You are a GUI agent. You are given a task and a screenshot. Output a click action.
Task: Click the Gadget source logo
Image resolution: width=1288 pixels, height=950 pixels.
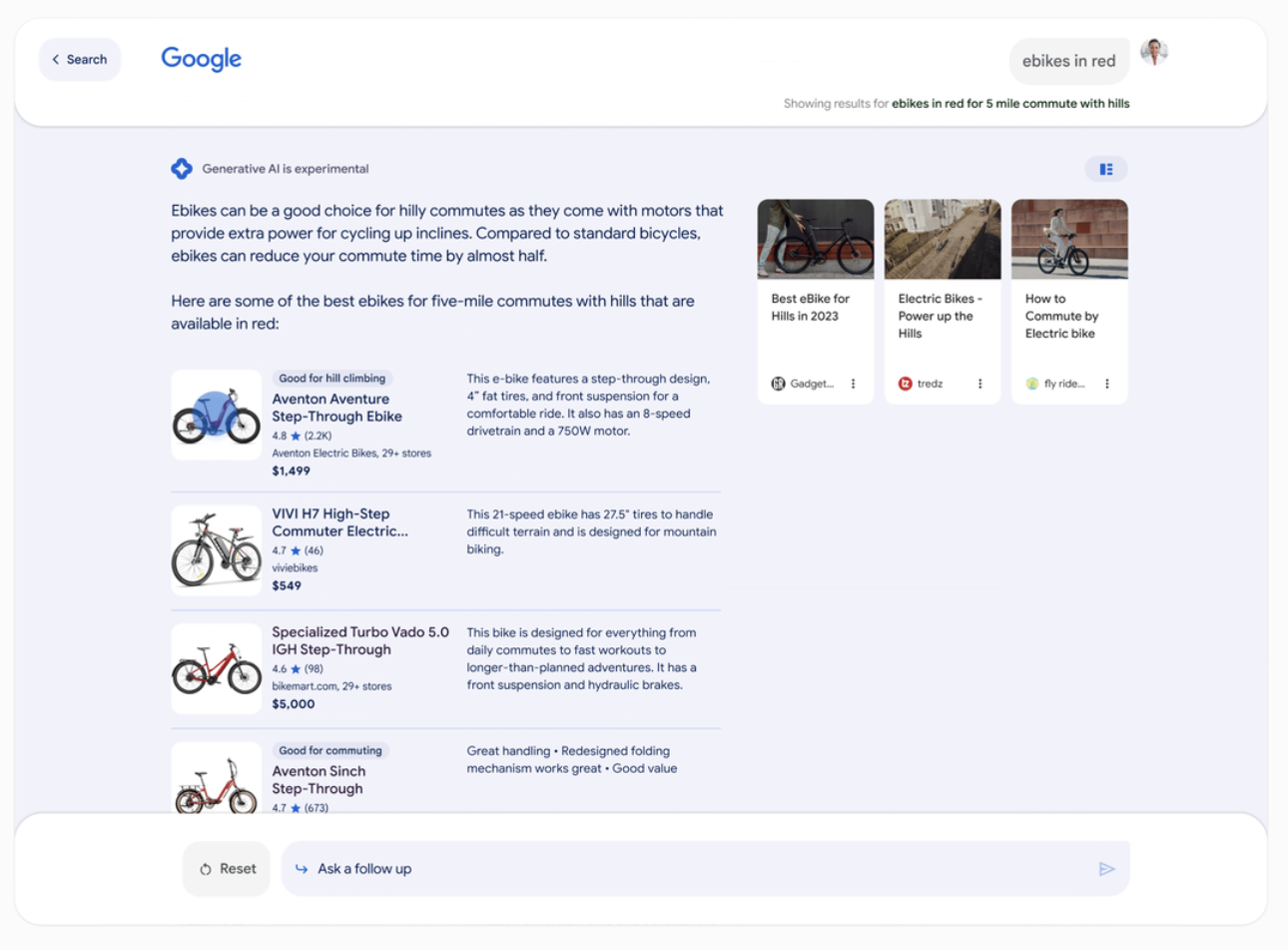pyautogui.click(x=778, y=384)
